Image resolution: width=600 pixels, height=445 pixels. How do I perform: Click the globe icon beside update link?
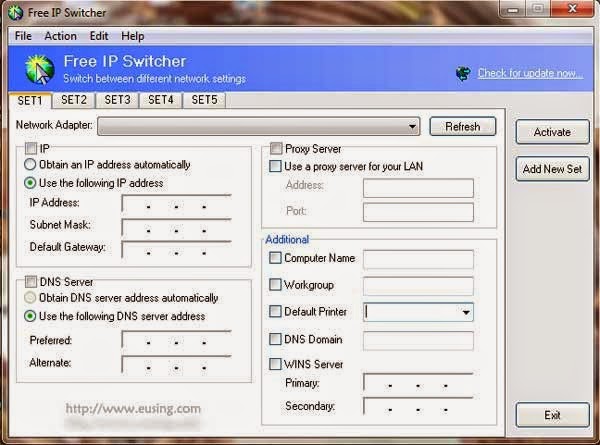[x=463, y=73]
